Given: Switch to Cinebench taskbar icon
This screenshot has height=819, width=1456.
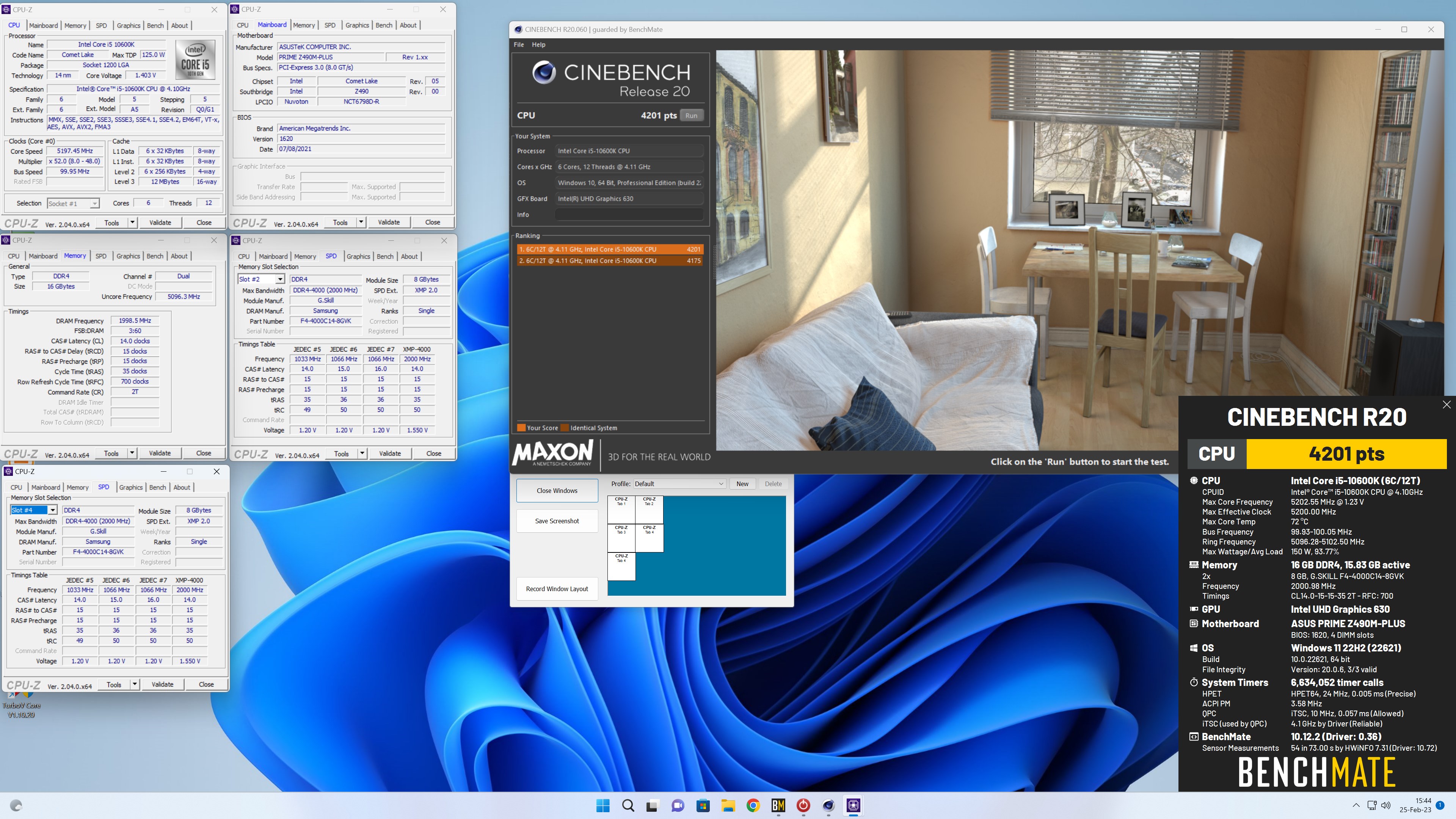Looking at the screenshot, I should (828, 805).
